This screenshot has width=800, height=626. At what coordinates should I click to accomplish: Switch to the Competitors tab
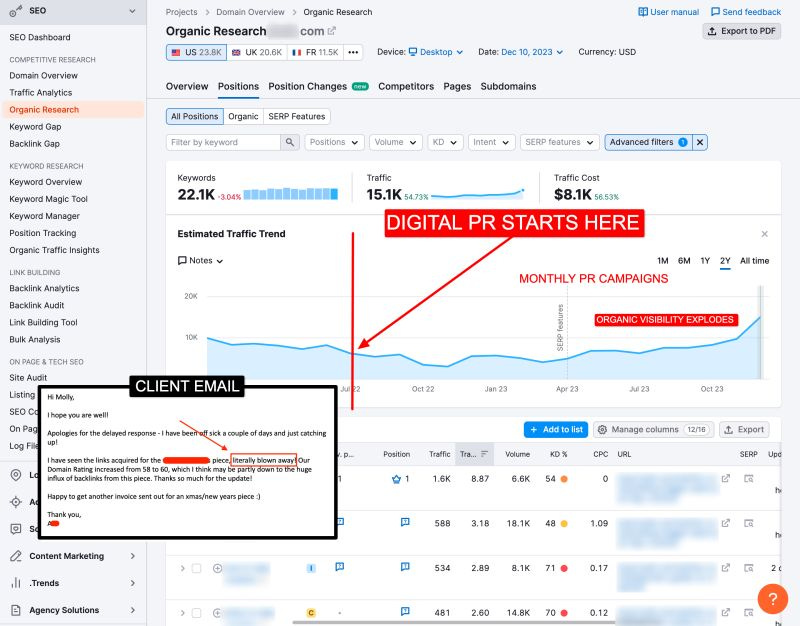point(406,86)
